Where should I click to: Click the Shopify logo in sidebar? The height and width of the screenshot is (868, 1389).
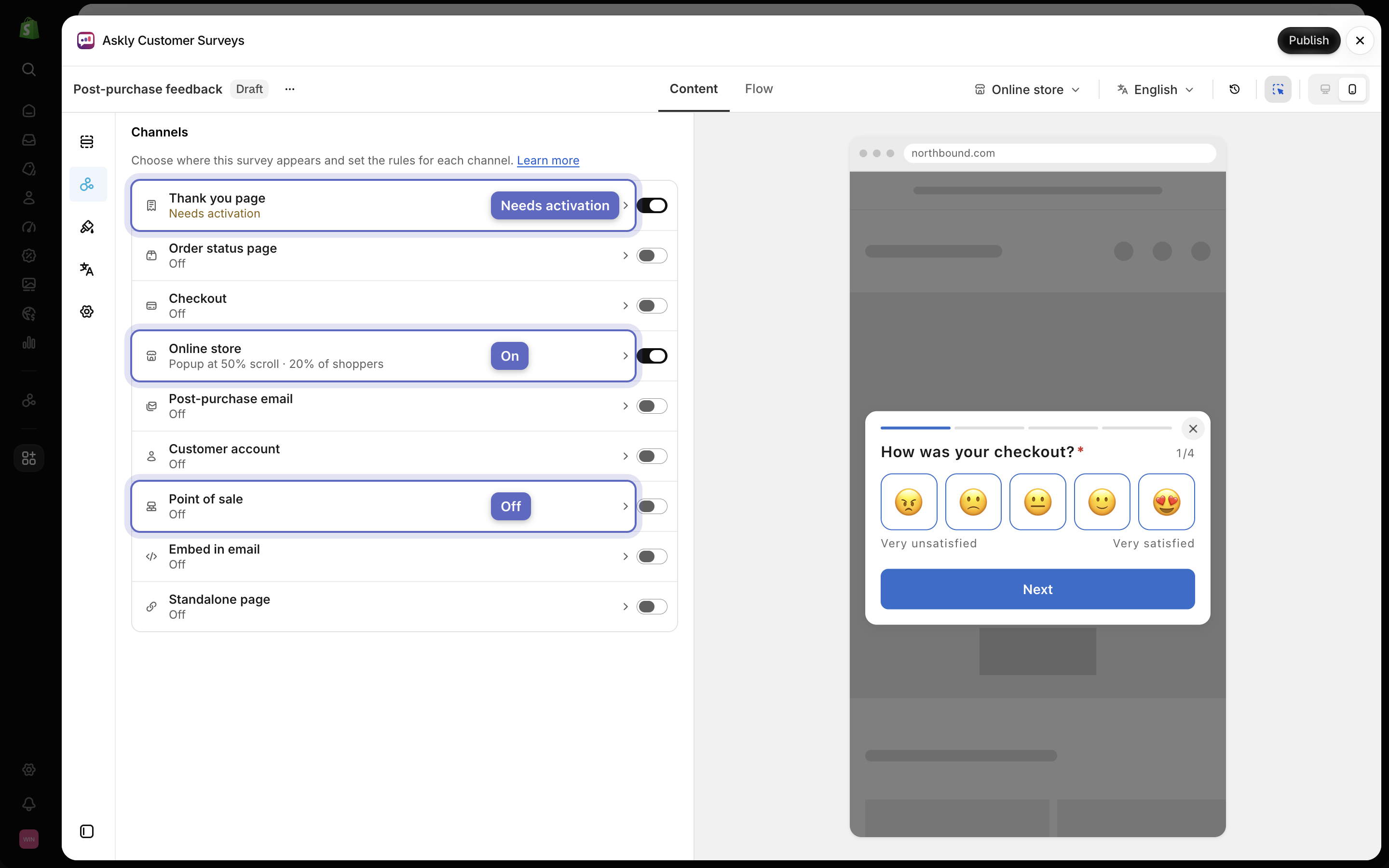[29, 28]
